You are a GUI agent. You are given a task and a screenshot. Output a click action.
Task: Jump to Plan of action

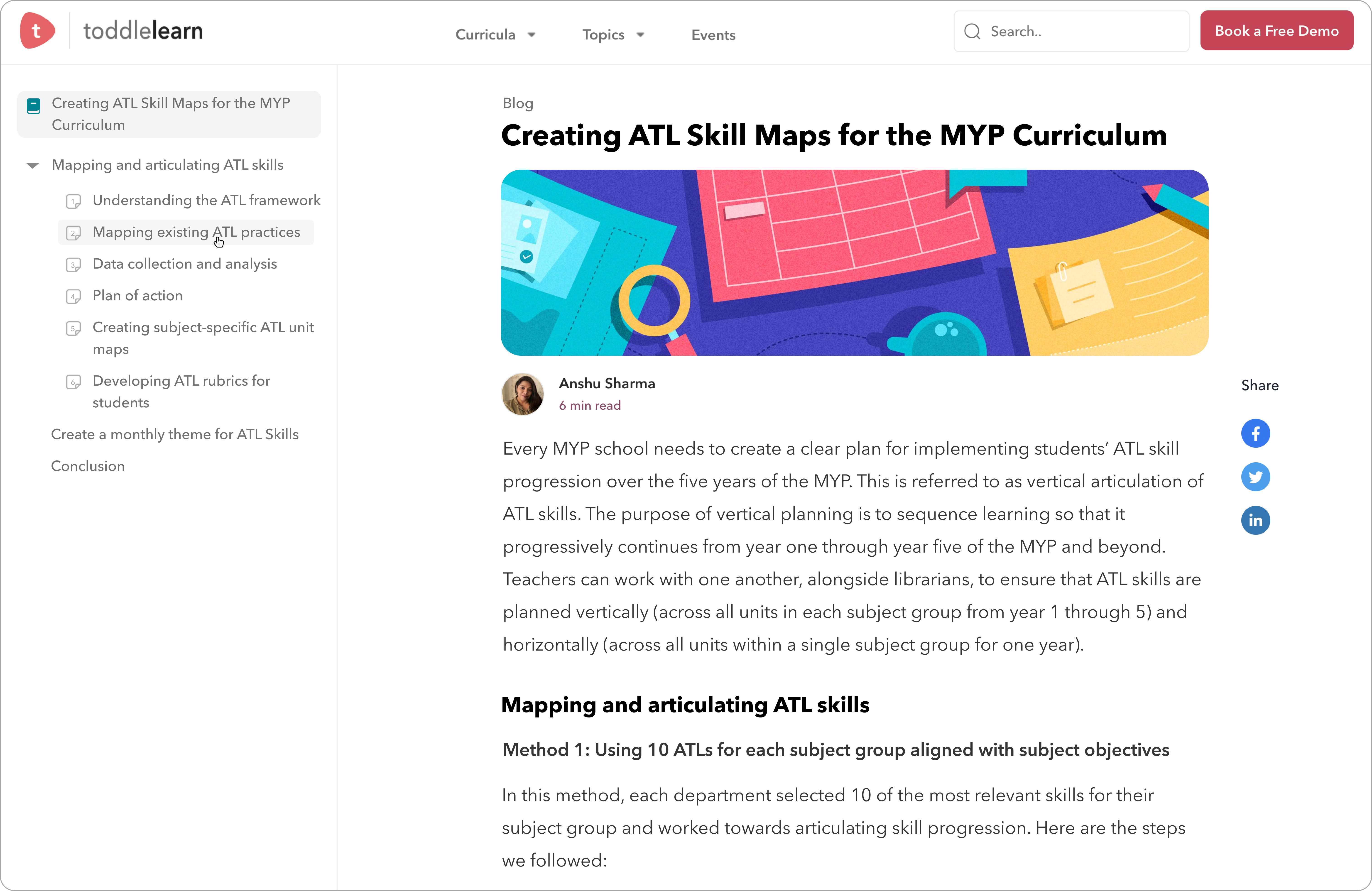[137, 295]
